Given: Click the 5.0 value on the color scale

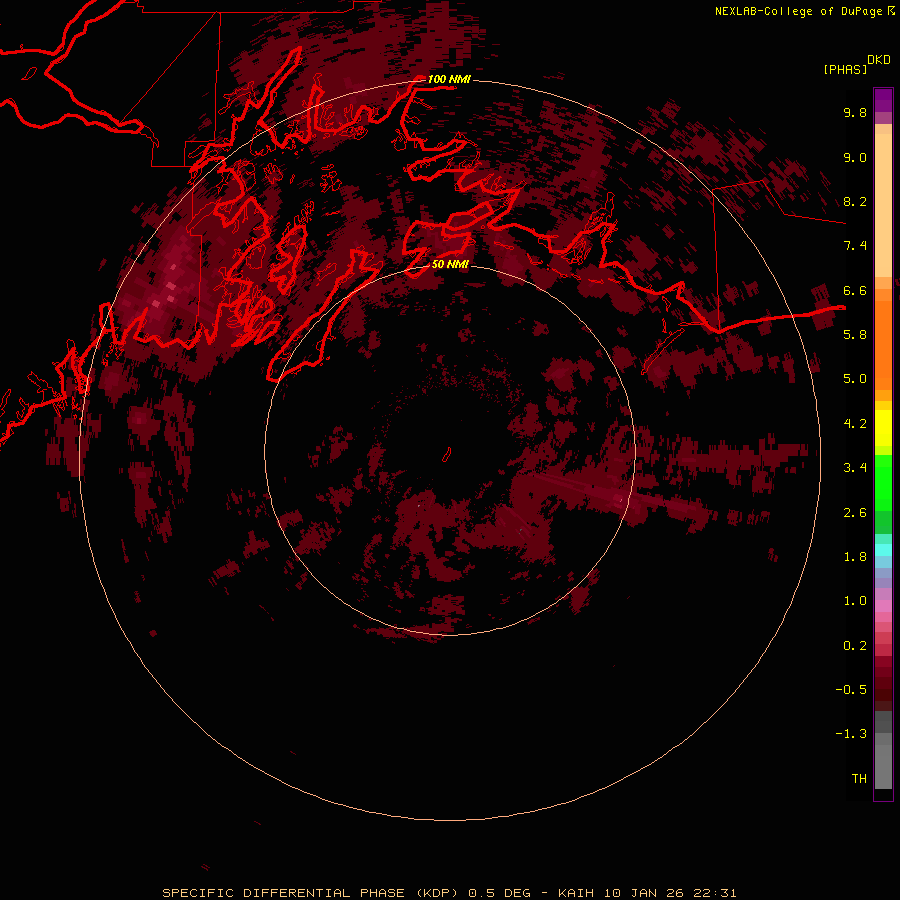Looking at the screenshot, I should point(855,379).
